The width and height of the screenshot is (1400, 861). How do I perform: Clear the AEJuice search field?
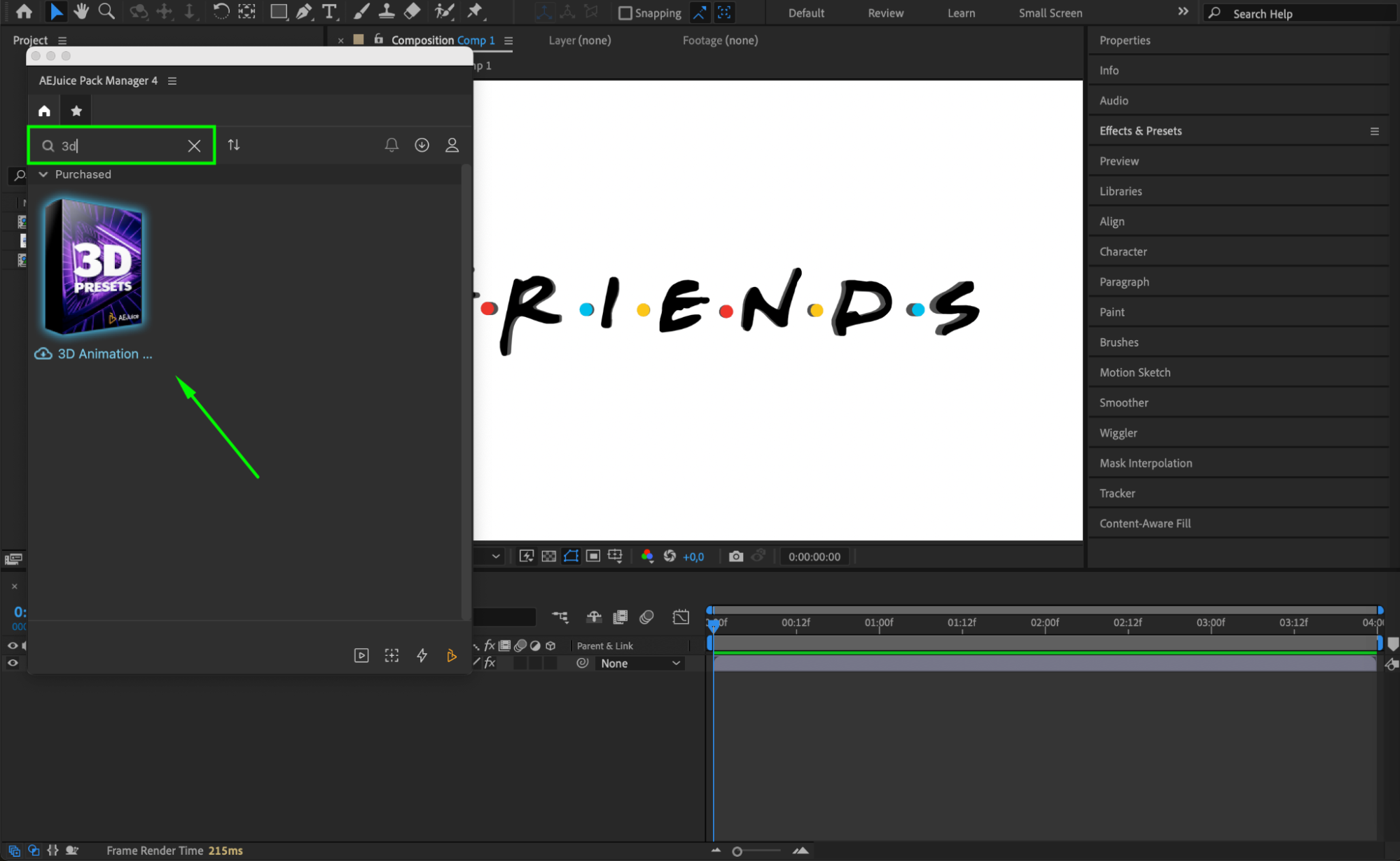click(x=194, y=146)
